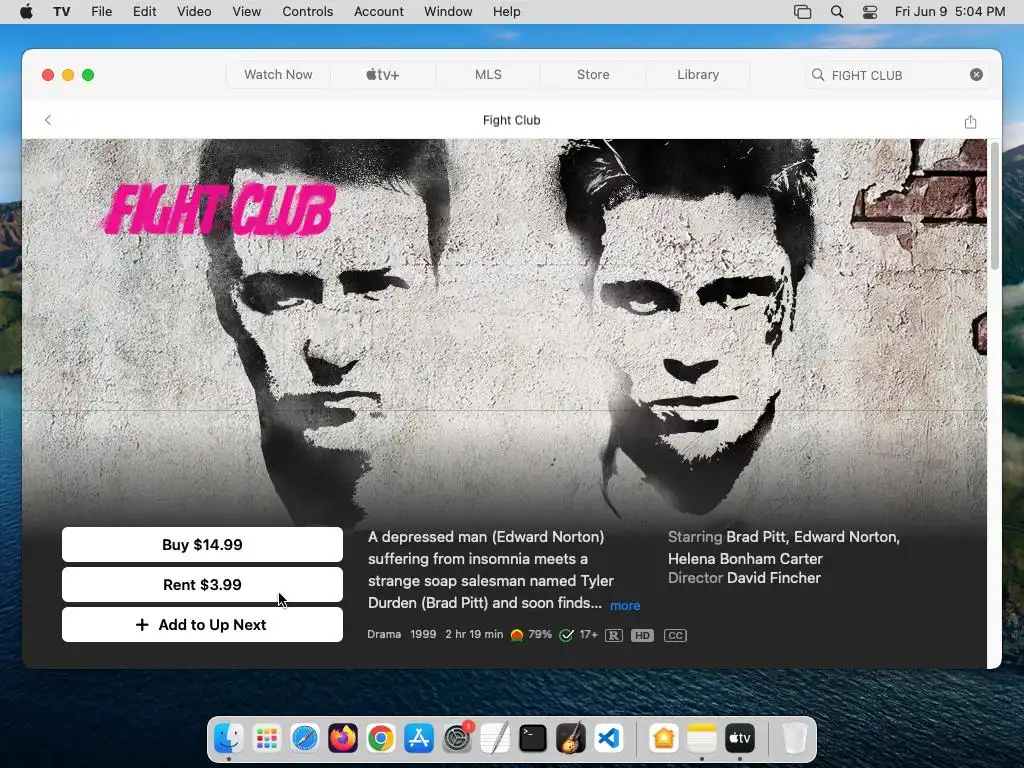
Task: Open the Home app from the Dock
Action: tap(664, 739)
